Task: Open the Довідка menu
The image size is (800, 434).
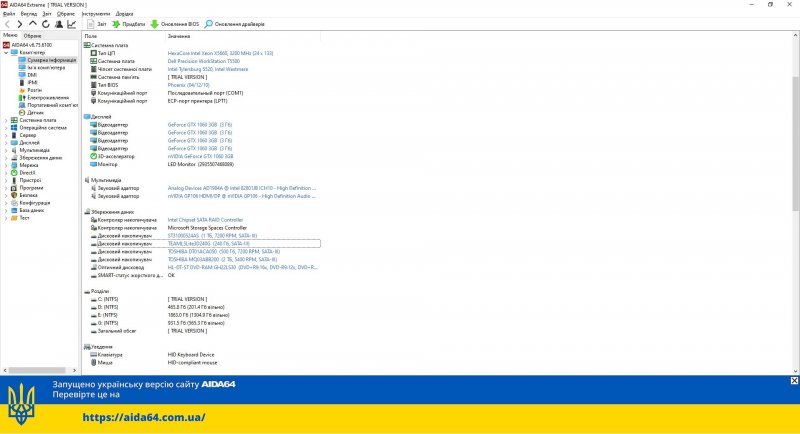Action: tap(124, 14)
